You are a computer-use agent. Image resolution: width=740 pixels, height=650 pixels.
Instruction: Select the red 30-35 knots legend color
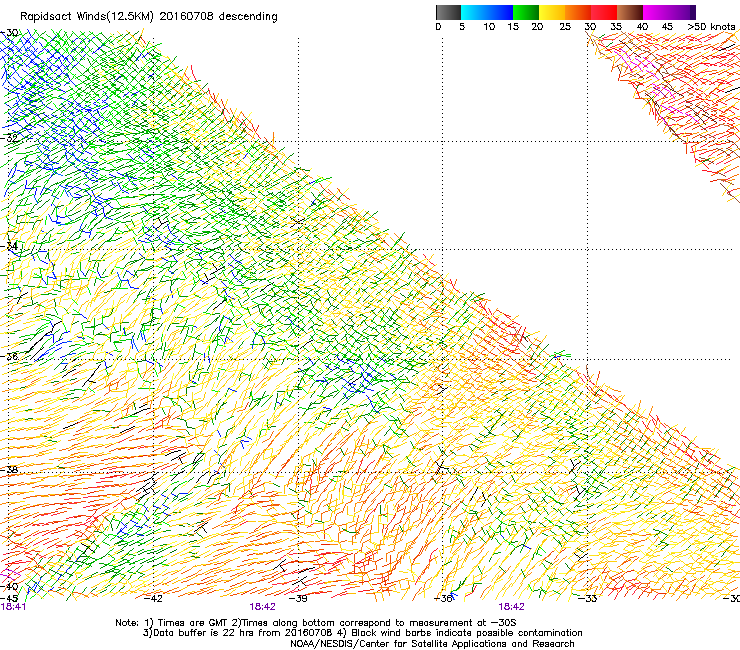click(x=604, y=12)
